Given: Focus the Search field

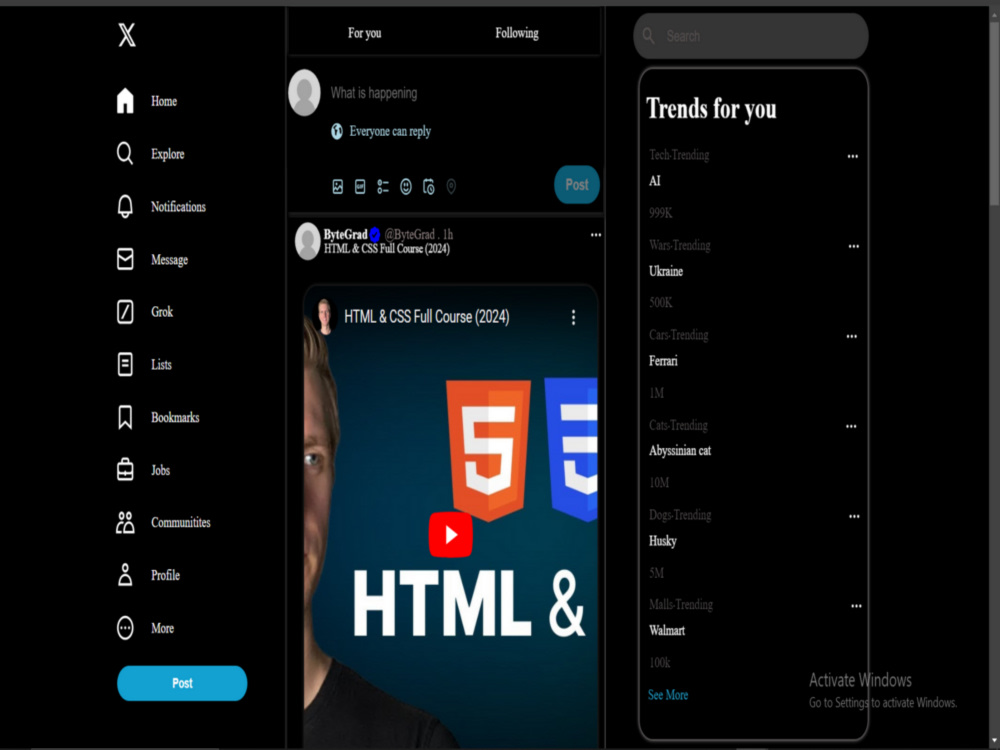Looking at the screenshot, I should point(751,36).
